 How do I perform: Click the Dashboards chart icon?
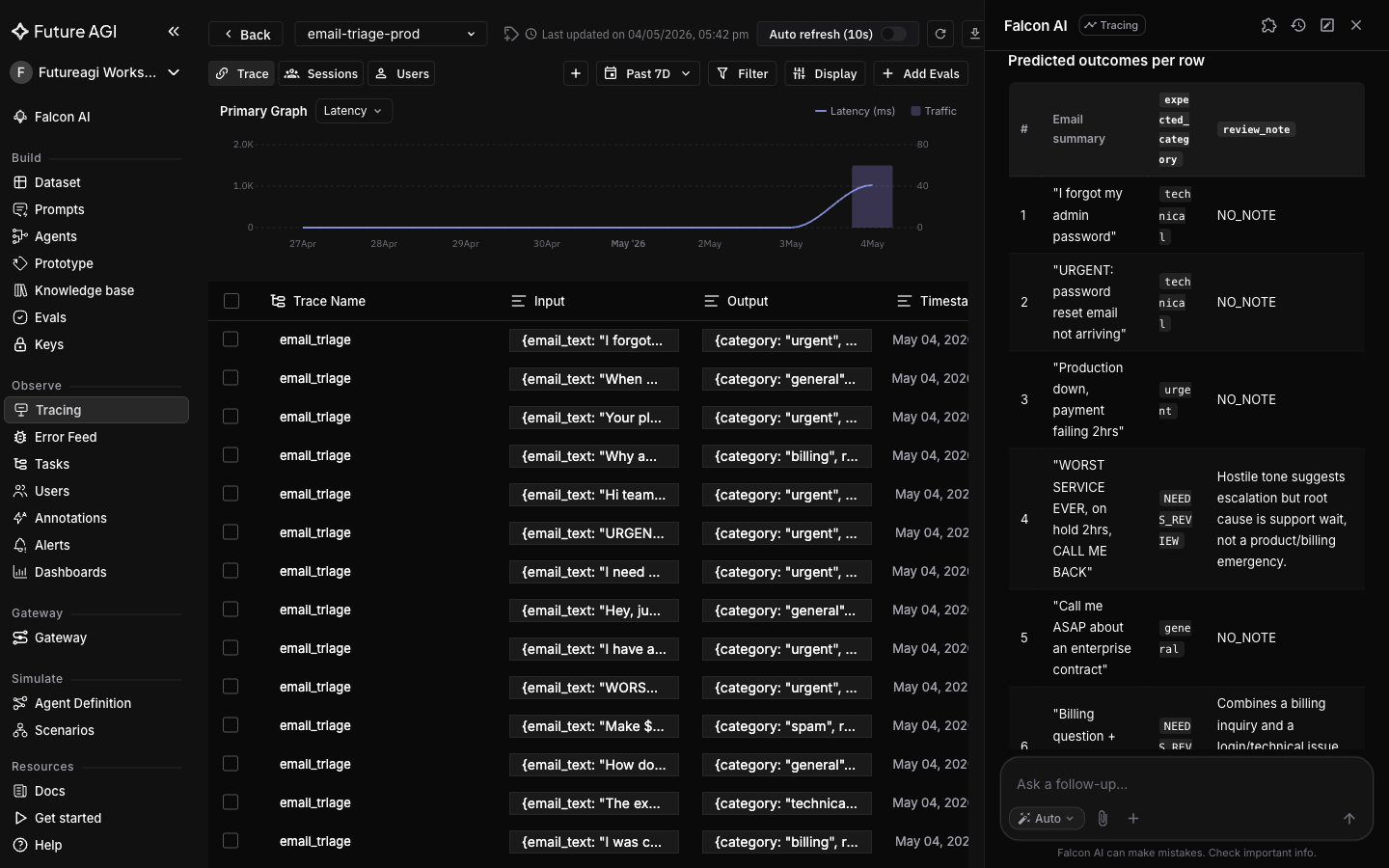20,572
